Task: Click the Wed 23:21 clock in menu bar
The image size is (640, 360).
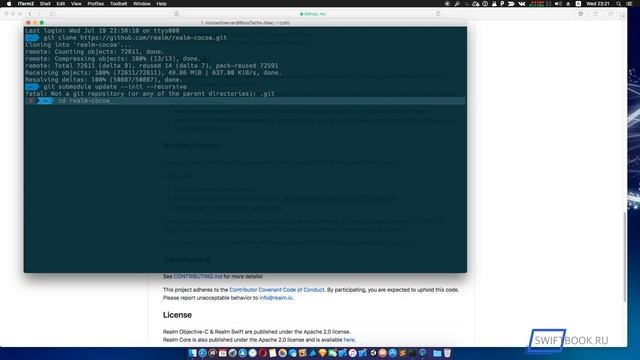Action: coord(598,4)
